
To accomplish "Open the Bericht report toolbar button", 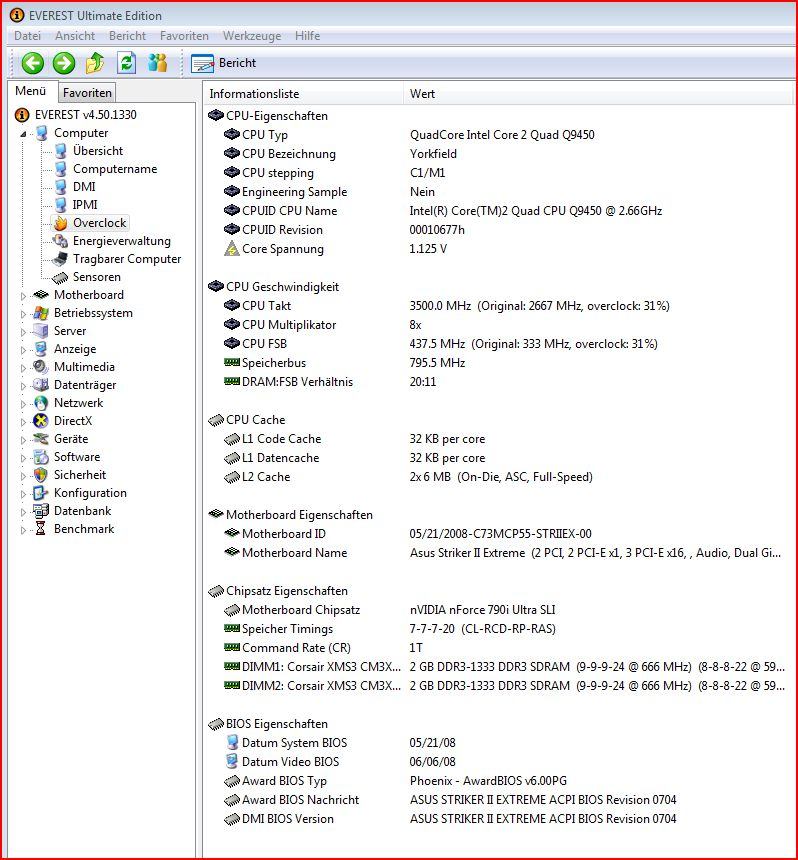I will 224,63.
